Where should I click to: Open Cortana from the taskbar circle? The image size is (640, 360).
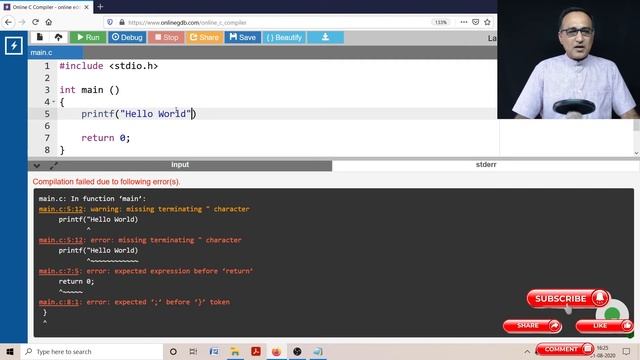coord(173,351)
